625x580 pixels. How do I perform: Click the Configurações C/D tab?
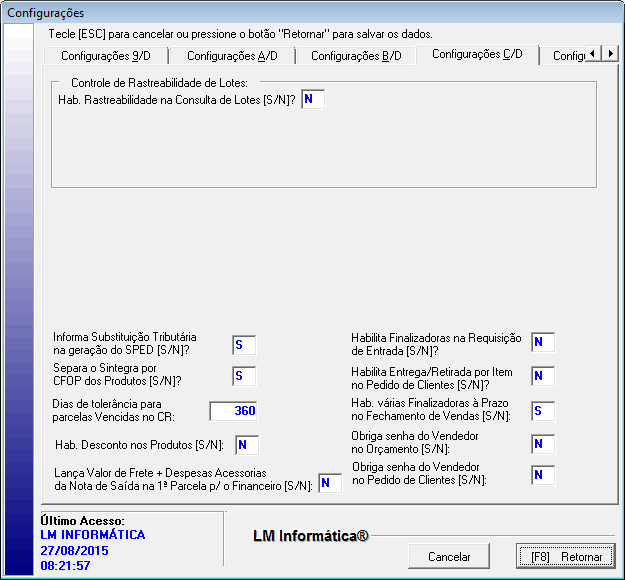477,54
